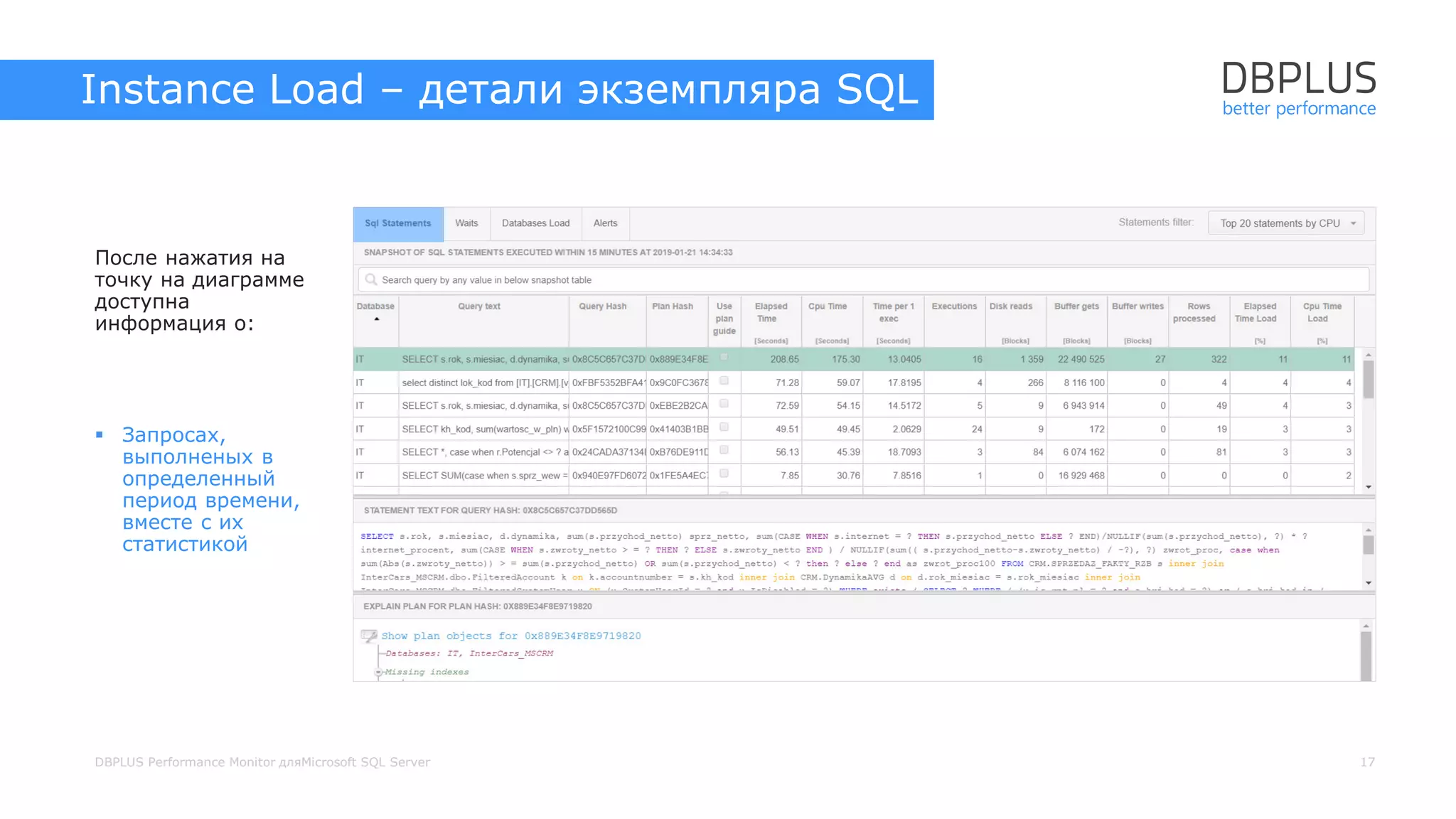The width and height of the screenshot is (1456, 819).
Task: Expand the Missing indexes tree node
Action: point(378,672)
